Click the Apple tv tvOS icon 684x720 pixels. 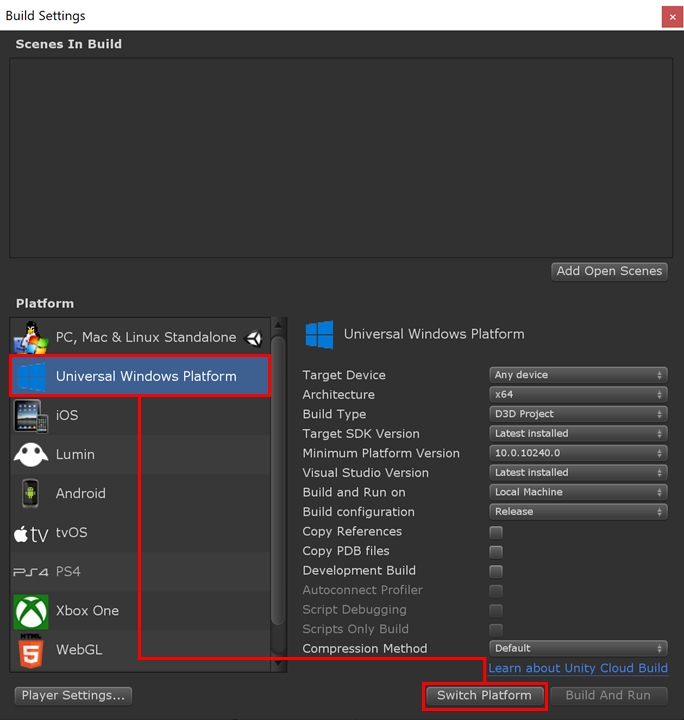(x=31, y=534)
